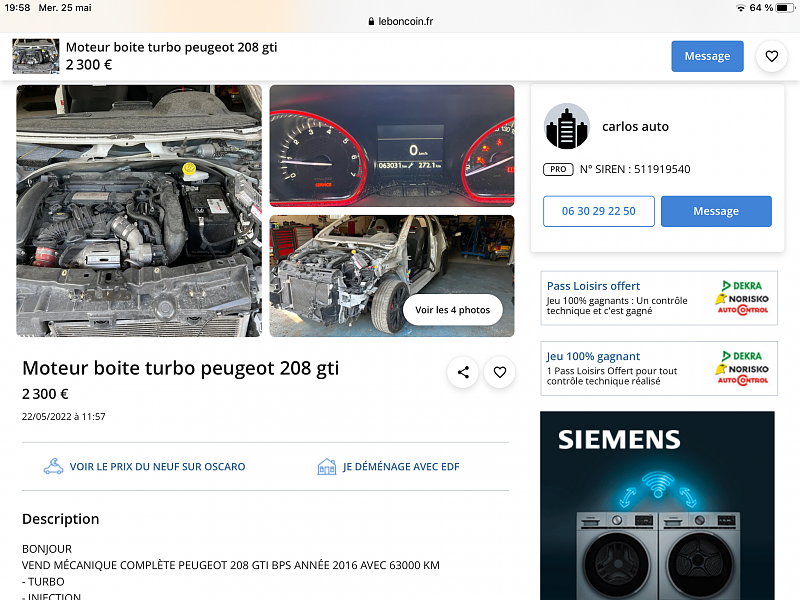Click the '- TURBO' description line
The image size is (800, 600).
[43, 582]
